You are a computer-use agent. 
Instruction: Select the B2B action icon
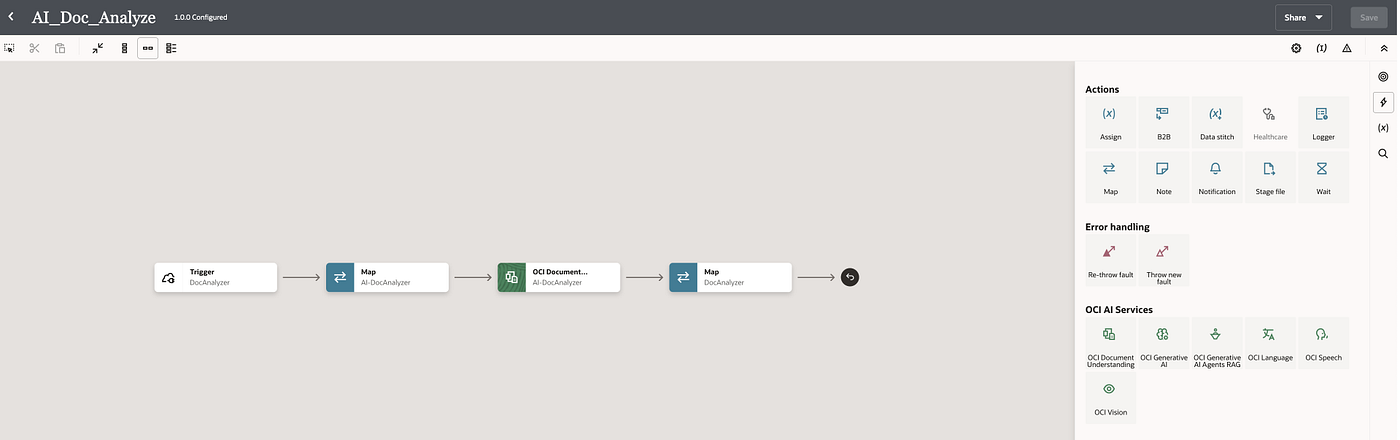click(x=1163, y=122)
